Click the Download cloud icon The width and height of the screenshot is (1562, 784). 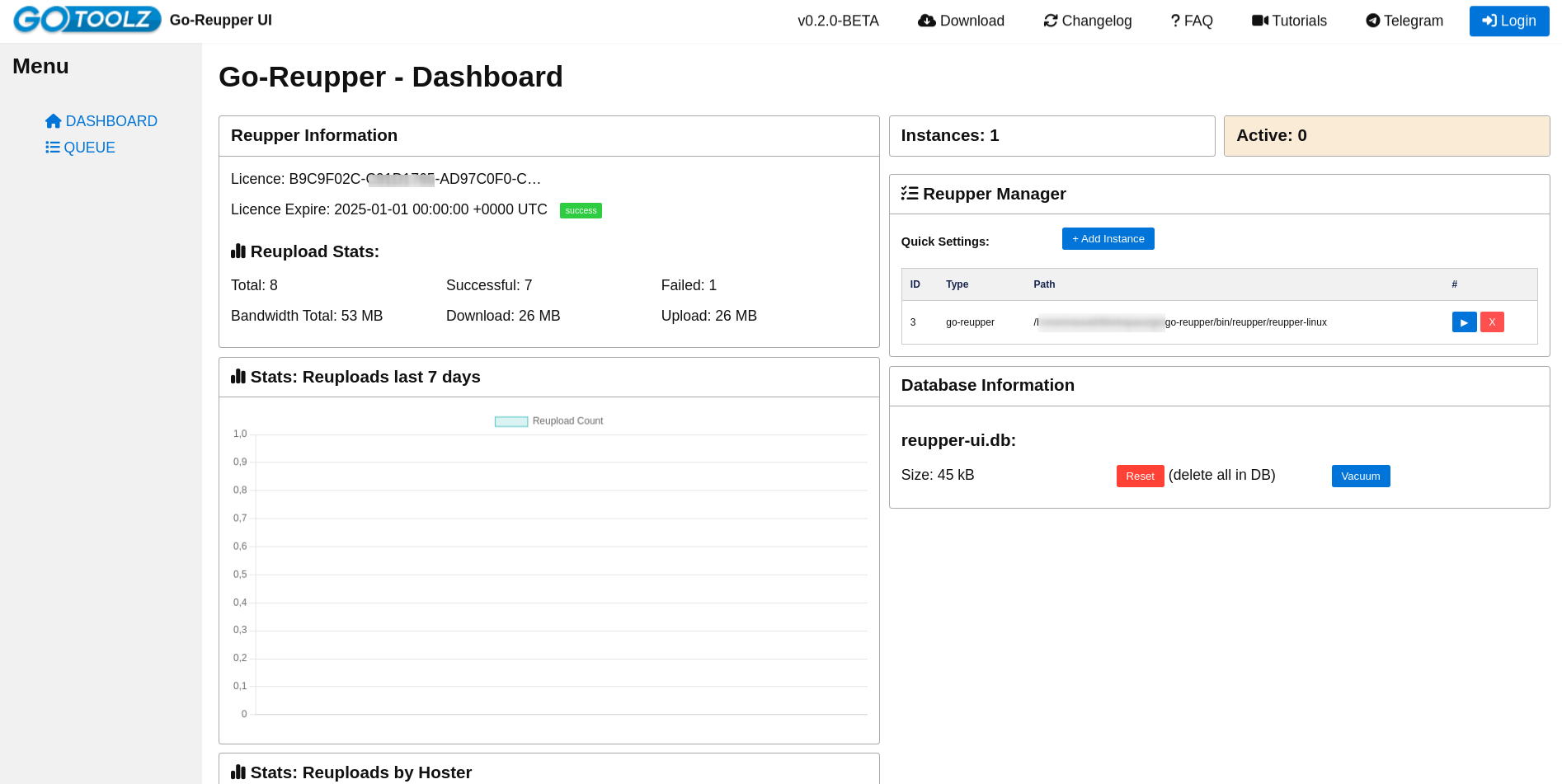(x=926, y=21)
